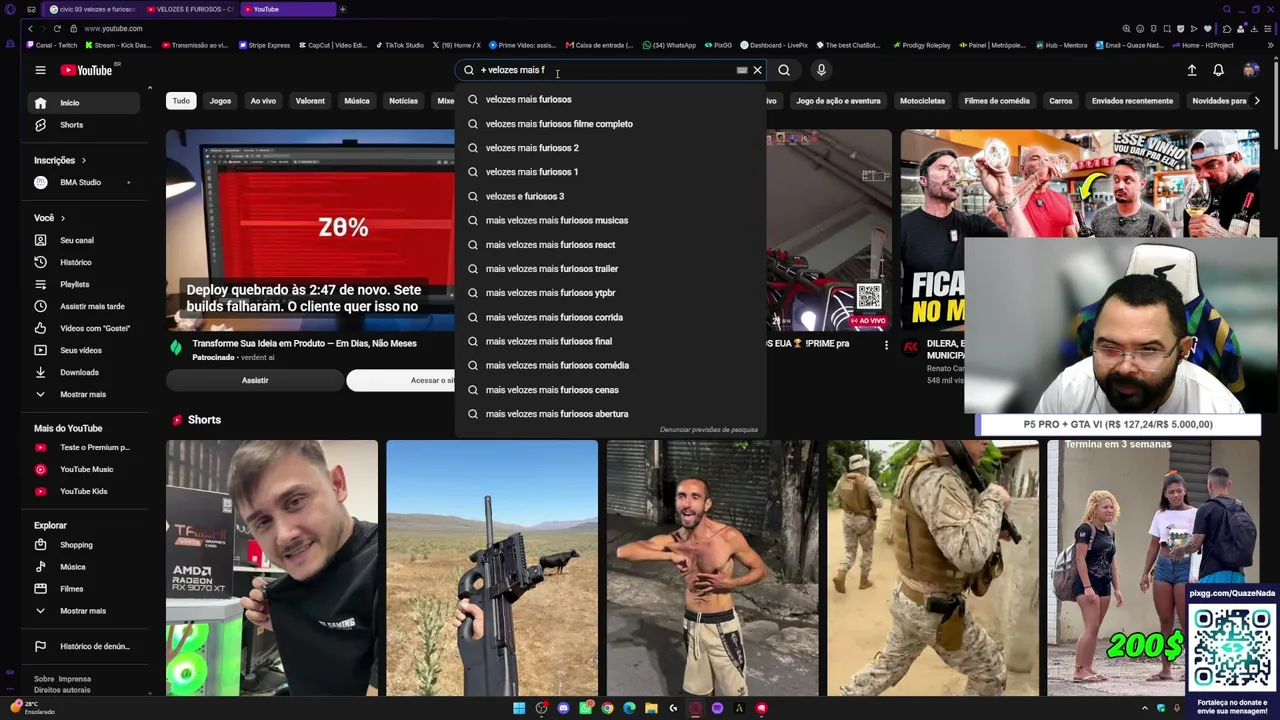1280x720 pixels.
Task: Open Vídeos com "Gostei"
Action: tap(85, 328)
